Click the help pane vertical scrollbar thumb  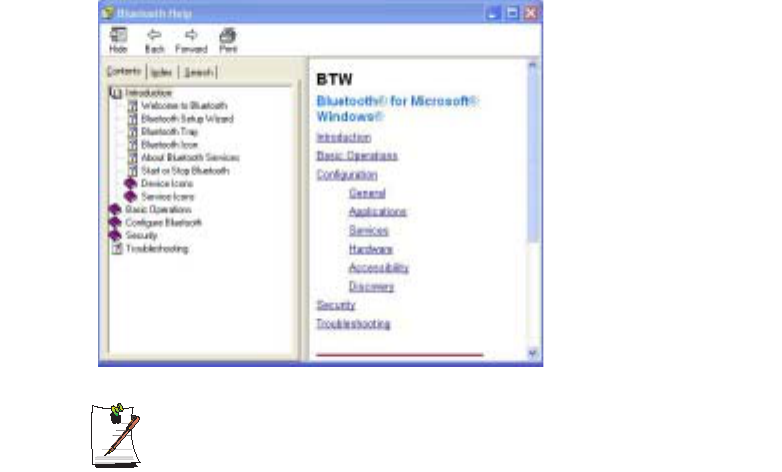[533, 156]
